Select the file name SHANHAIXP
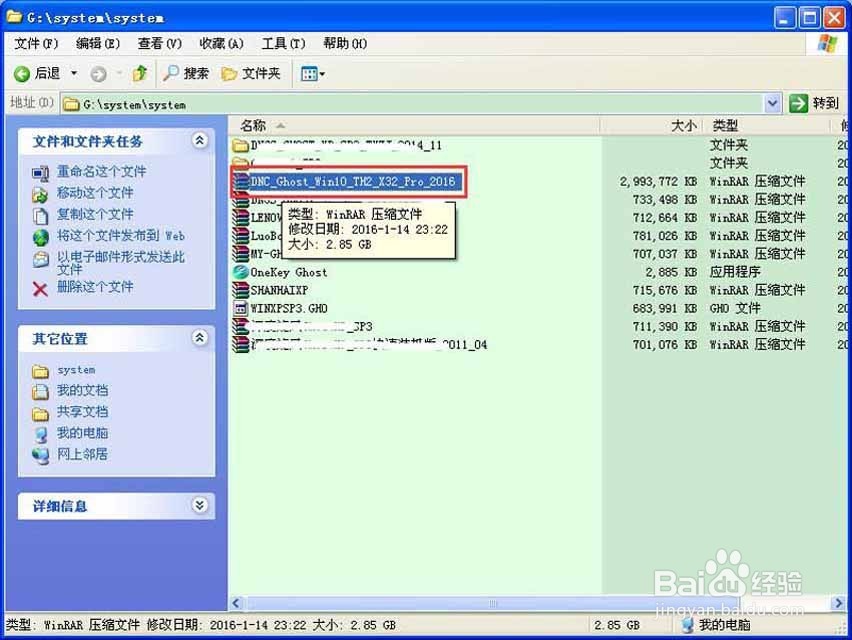Image resolution: width=852 pixels, height=640 pixels. (x=279, y=290)
